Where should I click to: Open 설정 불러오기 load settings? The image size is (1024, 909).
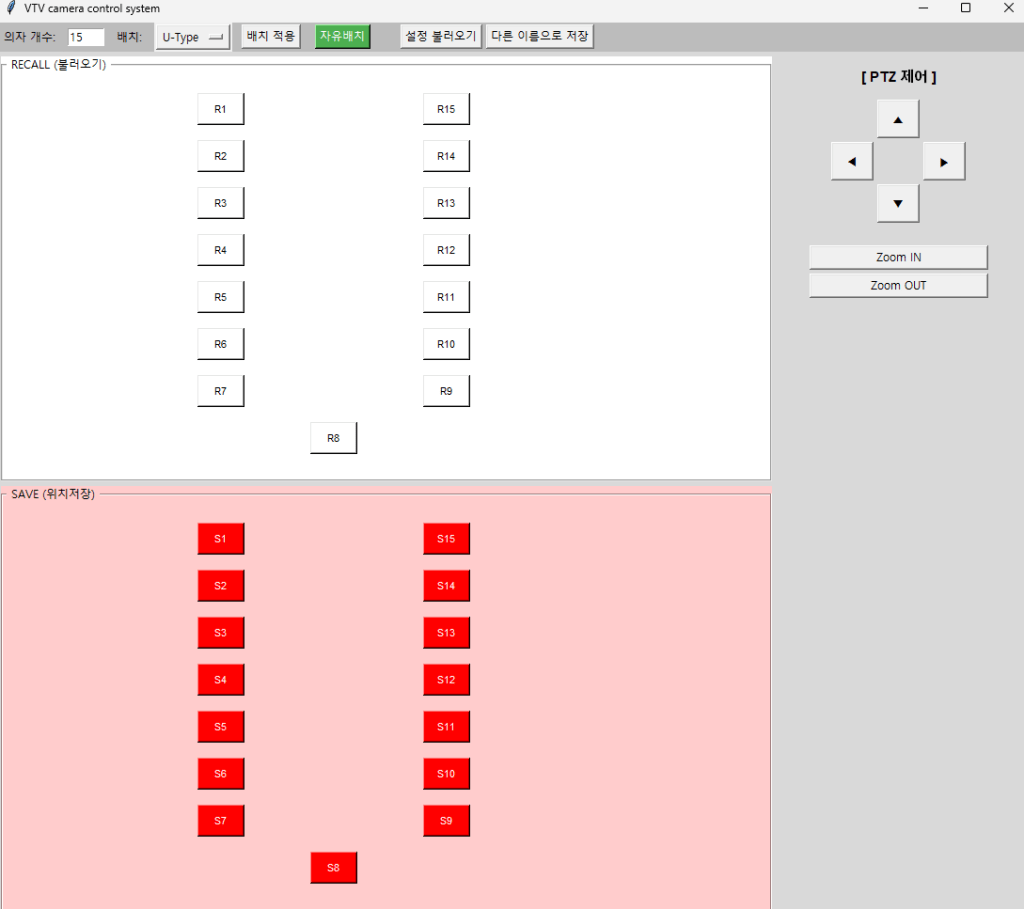(440, 37)
